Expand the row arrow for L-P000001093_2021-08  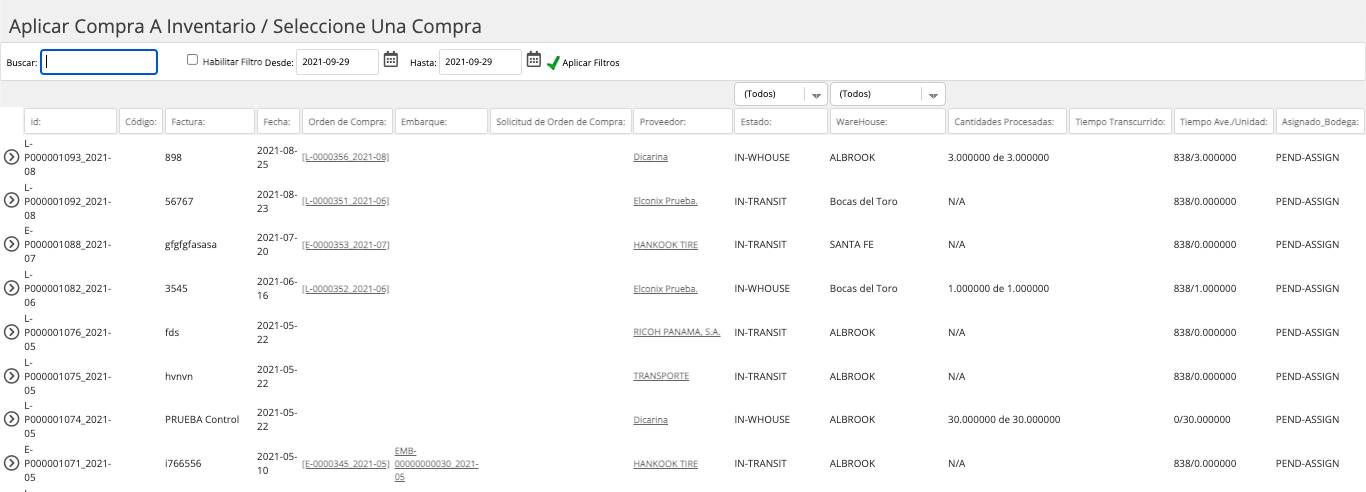[12, 157]
